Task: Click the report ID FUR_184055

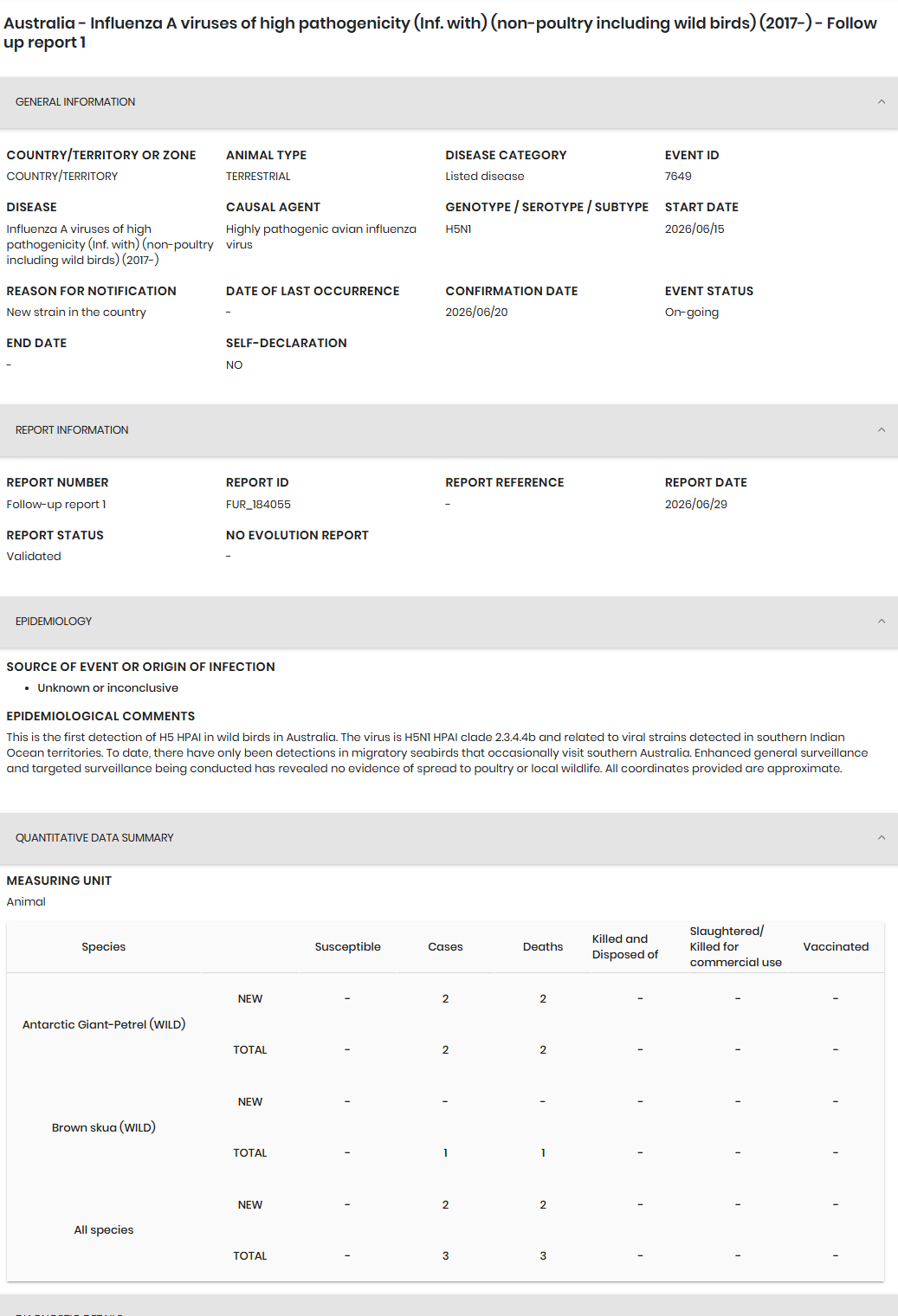Action: coord(258,505)
